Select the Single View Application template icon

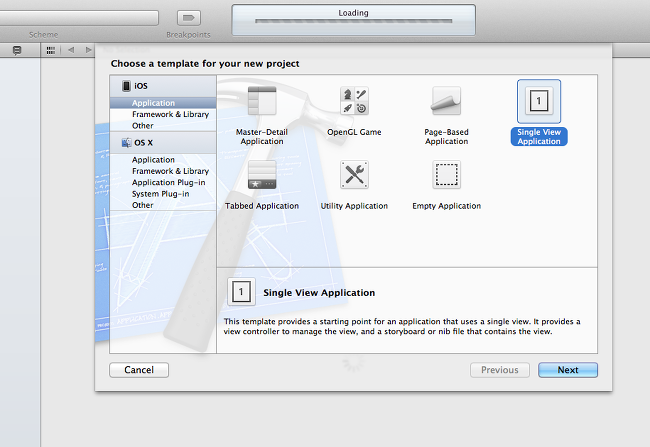tap(538, 101)
